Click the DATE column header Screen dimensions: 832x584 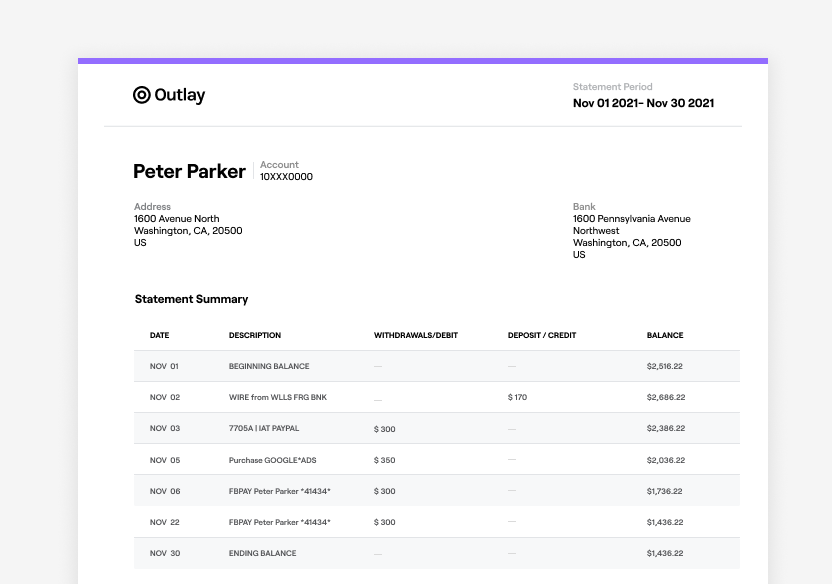point(159,335)
